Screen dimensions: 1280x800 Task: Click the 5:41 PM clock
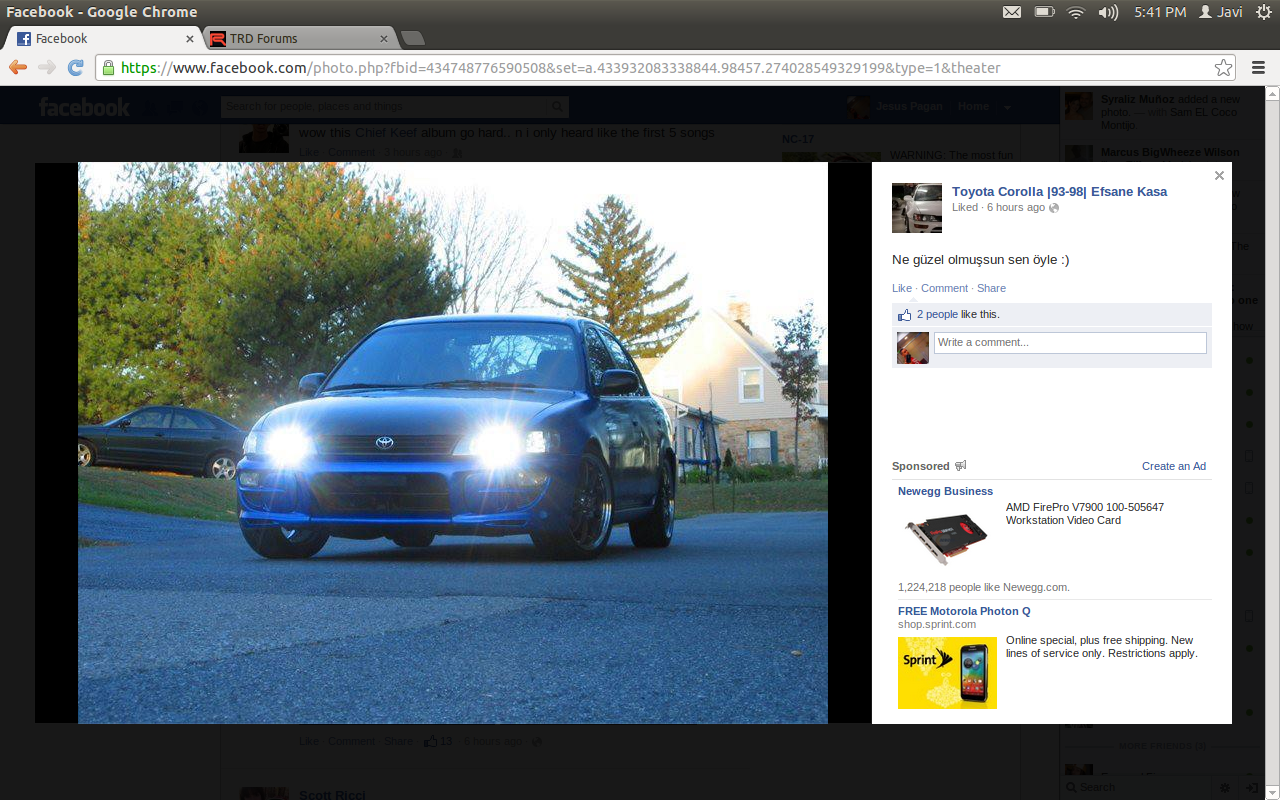point(1160,12)
